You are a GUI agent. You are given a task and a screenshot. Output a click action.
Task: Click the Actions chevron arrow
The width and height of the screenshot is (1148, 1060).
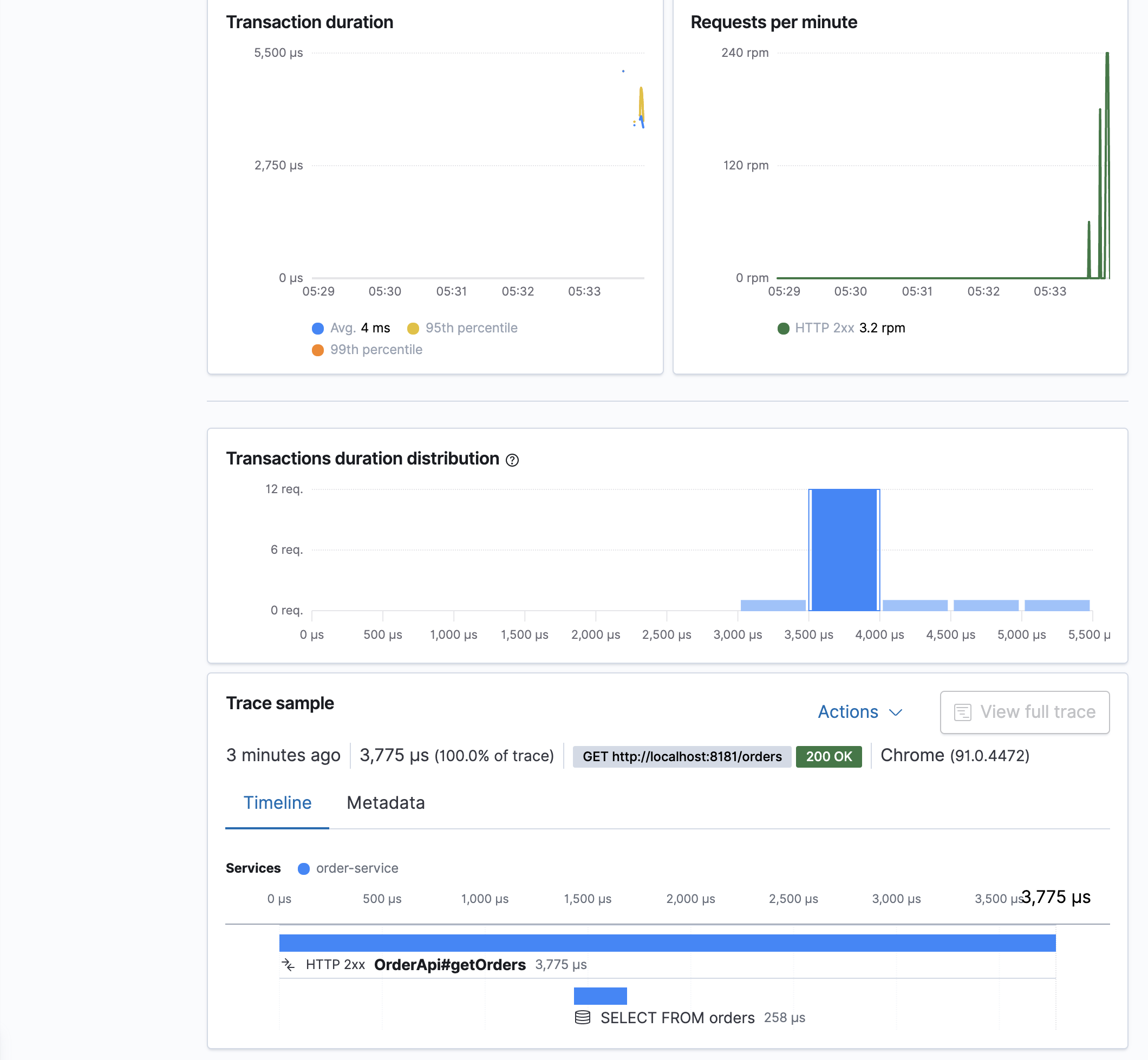[x=896, y=712]
